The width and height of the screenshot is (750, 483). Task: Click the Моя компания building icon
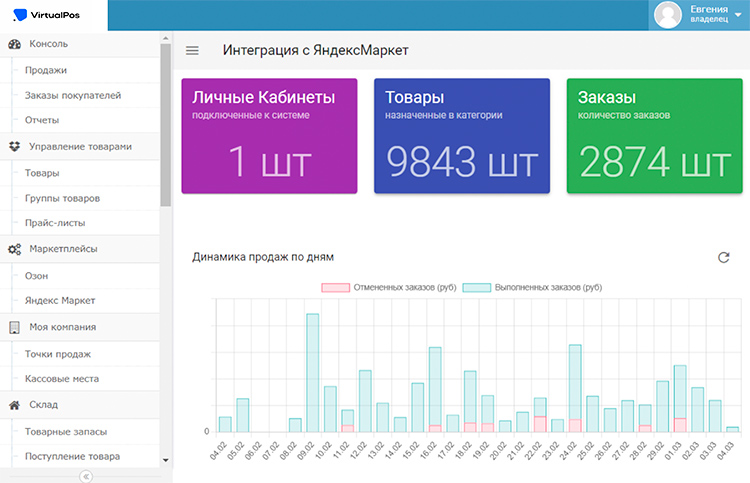[x=15, y=327]
